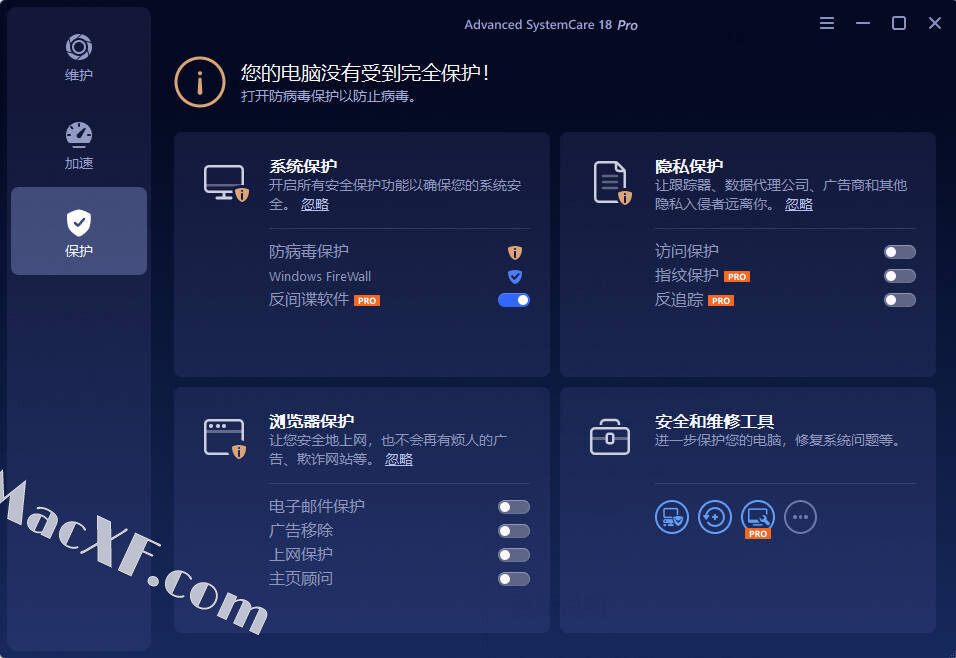Click 忽略 link under 浏览器保护
Viewport: 956px width, 658px height.
(399, 459)
